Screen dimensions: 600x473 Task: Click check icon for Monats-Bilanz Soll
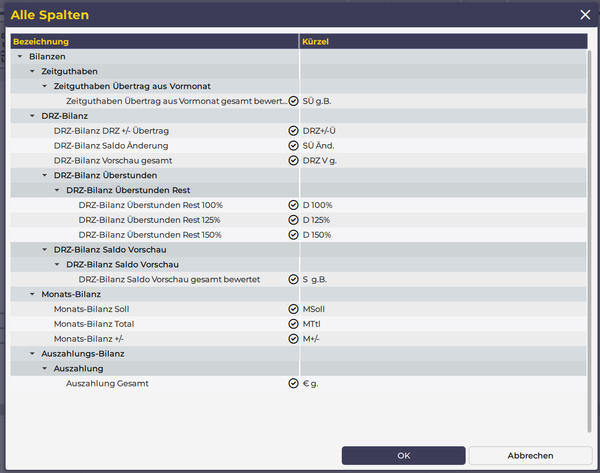[294, 309]
